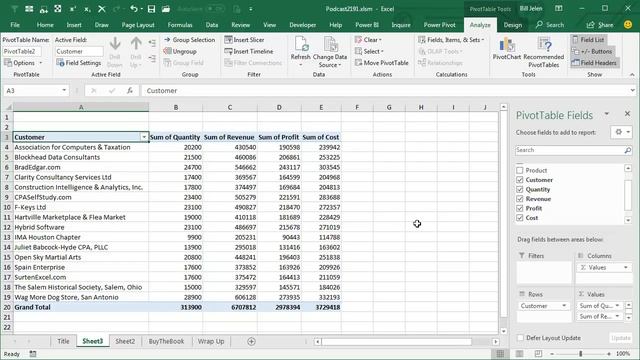
Task: Click the macro record icon in status bar
Action: [33, 354]
